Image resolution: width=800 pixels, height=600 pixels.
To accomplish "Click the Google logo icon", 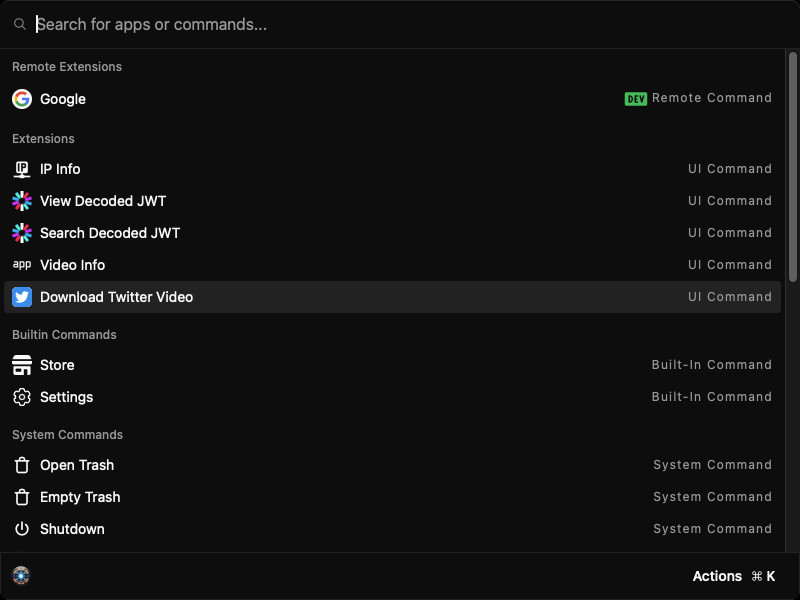I will tap(22, 99).
